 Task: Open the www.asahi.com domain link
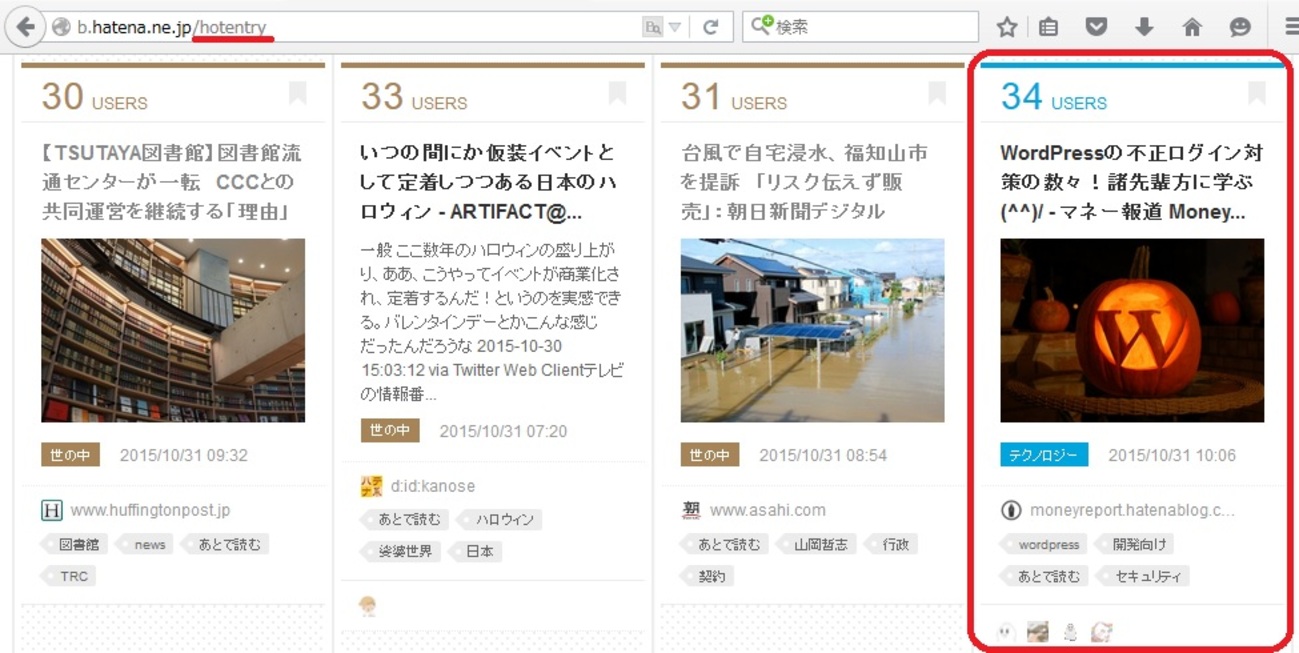(x=768, y=510)
